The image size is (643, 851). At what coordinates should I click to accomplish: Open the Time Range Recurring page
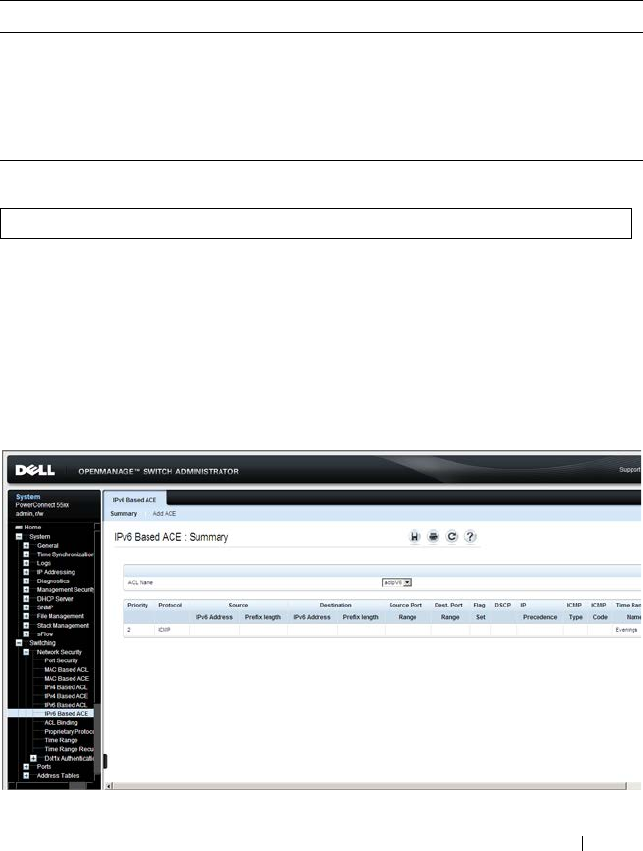[69, 749]
